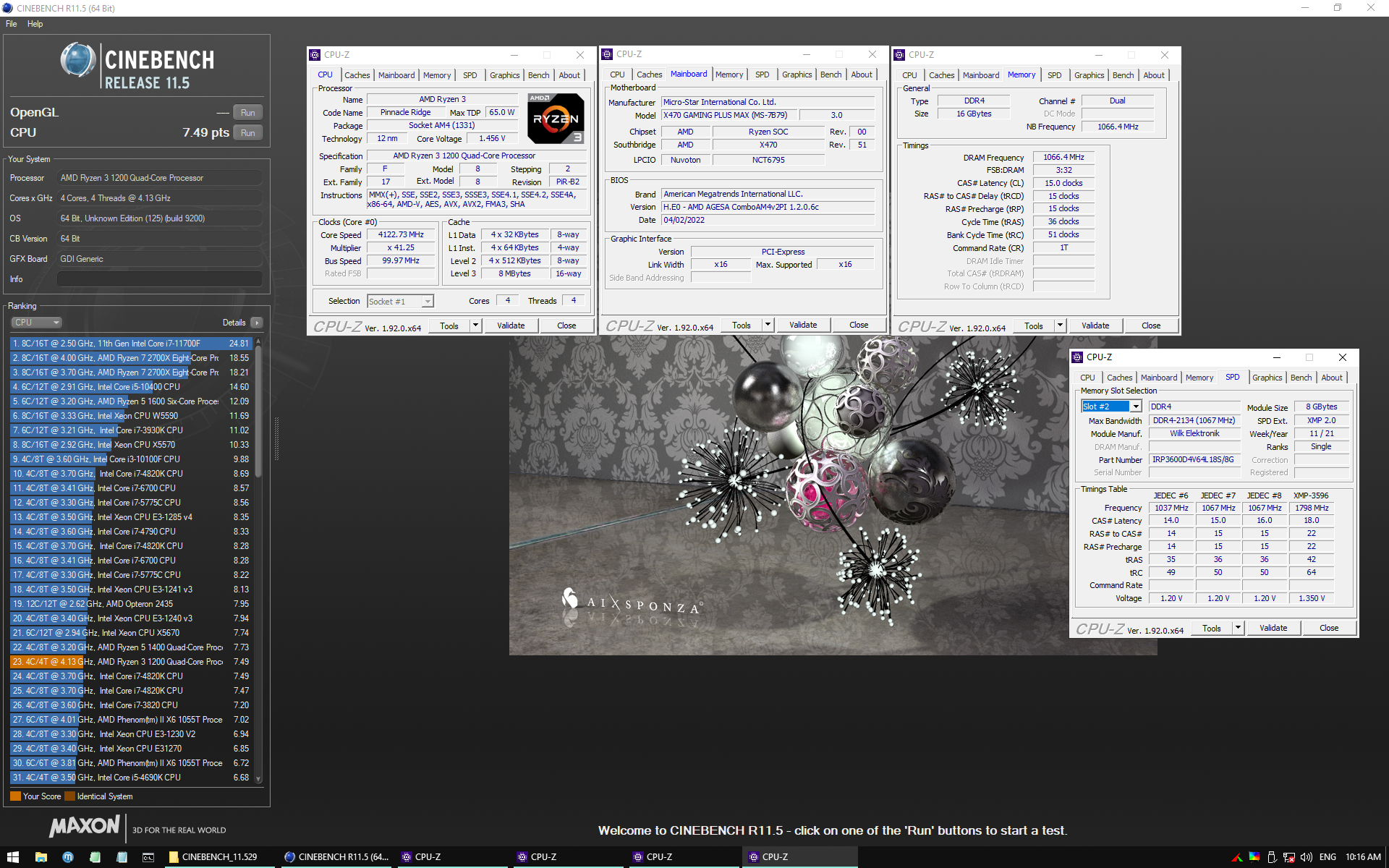Switch to SPD tab in CPU-Z Mainboard window

[762, 75]
